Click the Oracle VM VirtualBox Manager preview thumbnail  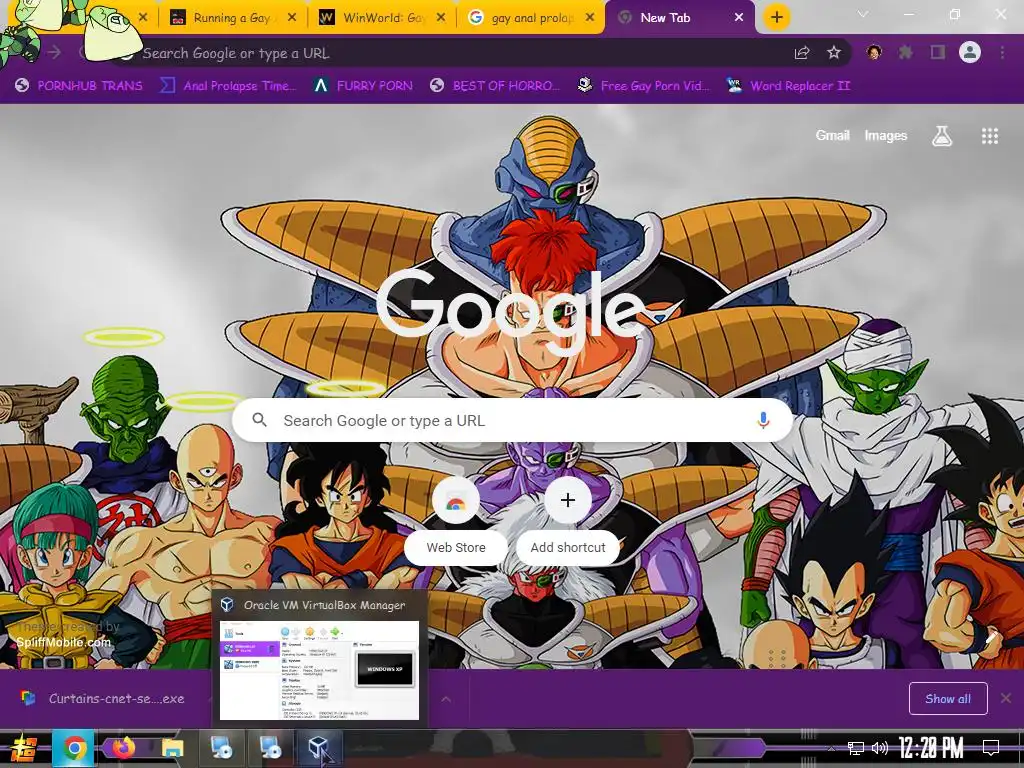(319, 670)
